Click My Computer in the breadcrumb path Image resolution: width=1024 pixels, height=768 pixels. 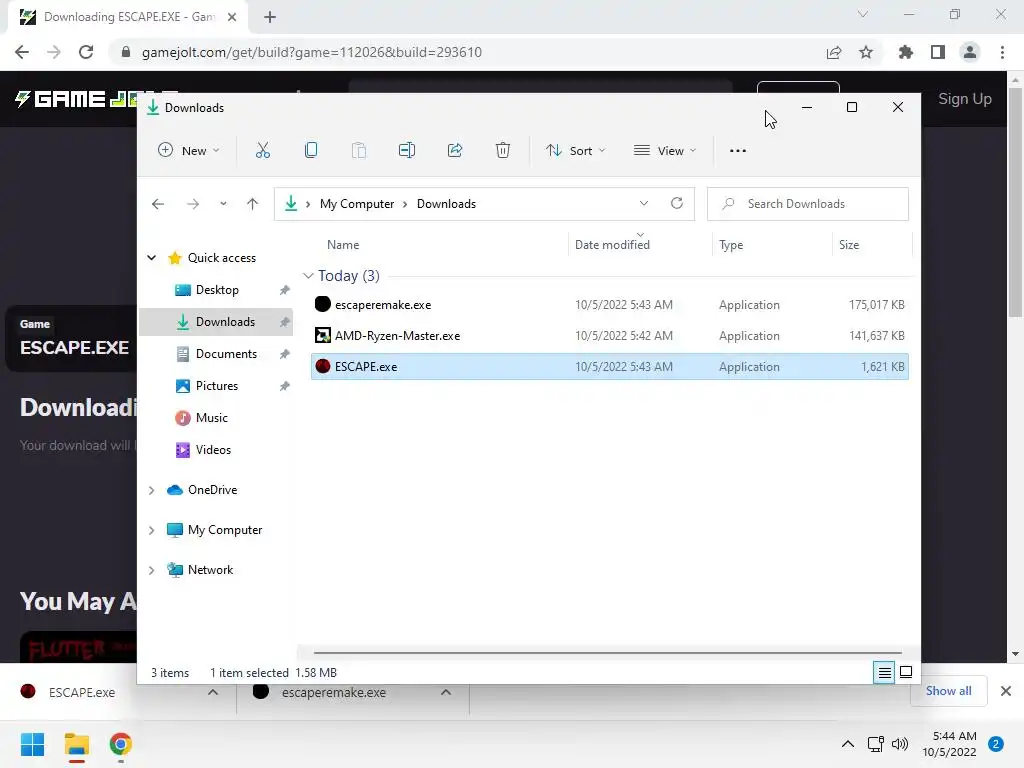pyautogui.click(x=357, y=204)
